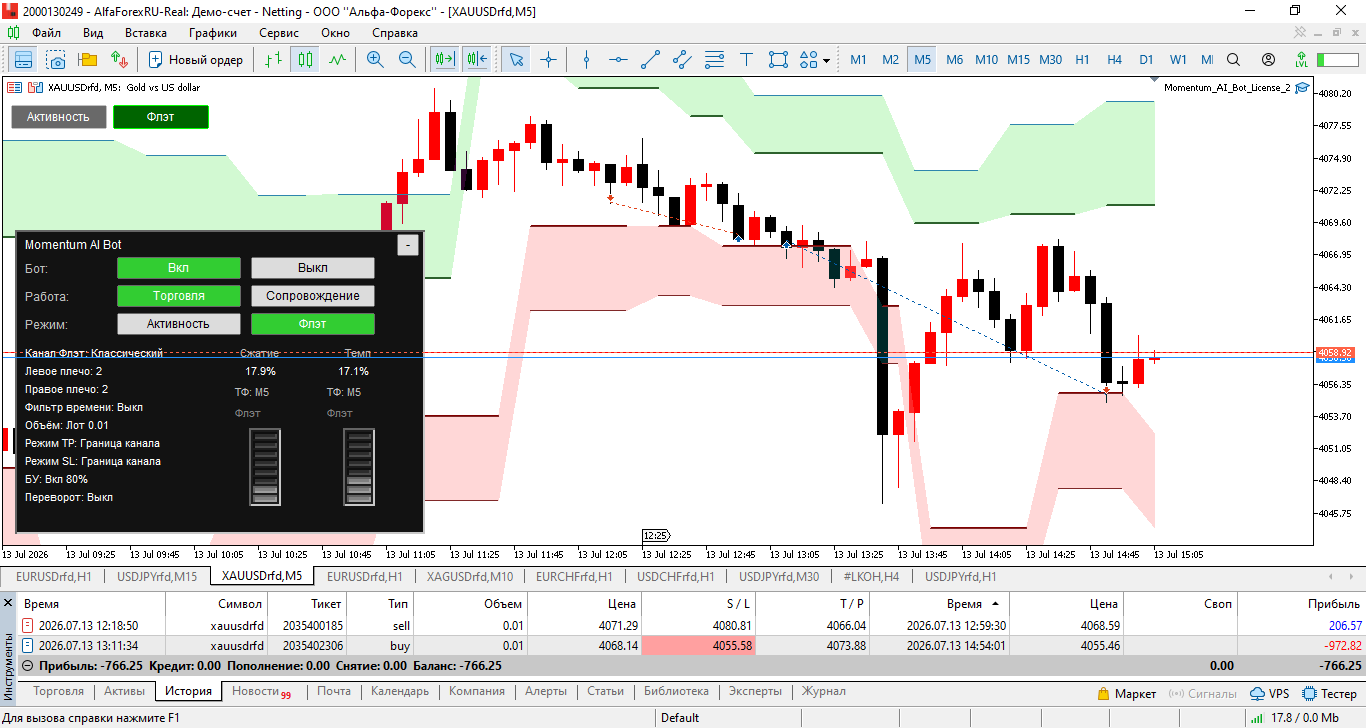Select the text label tool
The width and height of the screenshot is (1366, 728).
click(747, 60)
